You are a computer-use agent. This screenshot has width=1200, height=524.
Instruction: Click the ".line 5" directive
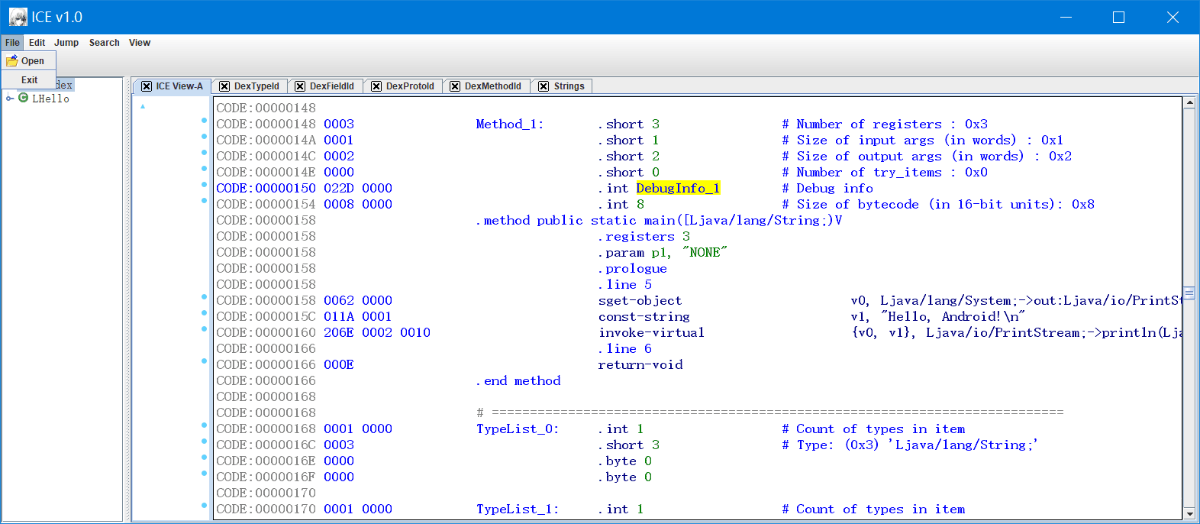coord(625,285)
